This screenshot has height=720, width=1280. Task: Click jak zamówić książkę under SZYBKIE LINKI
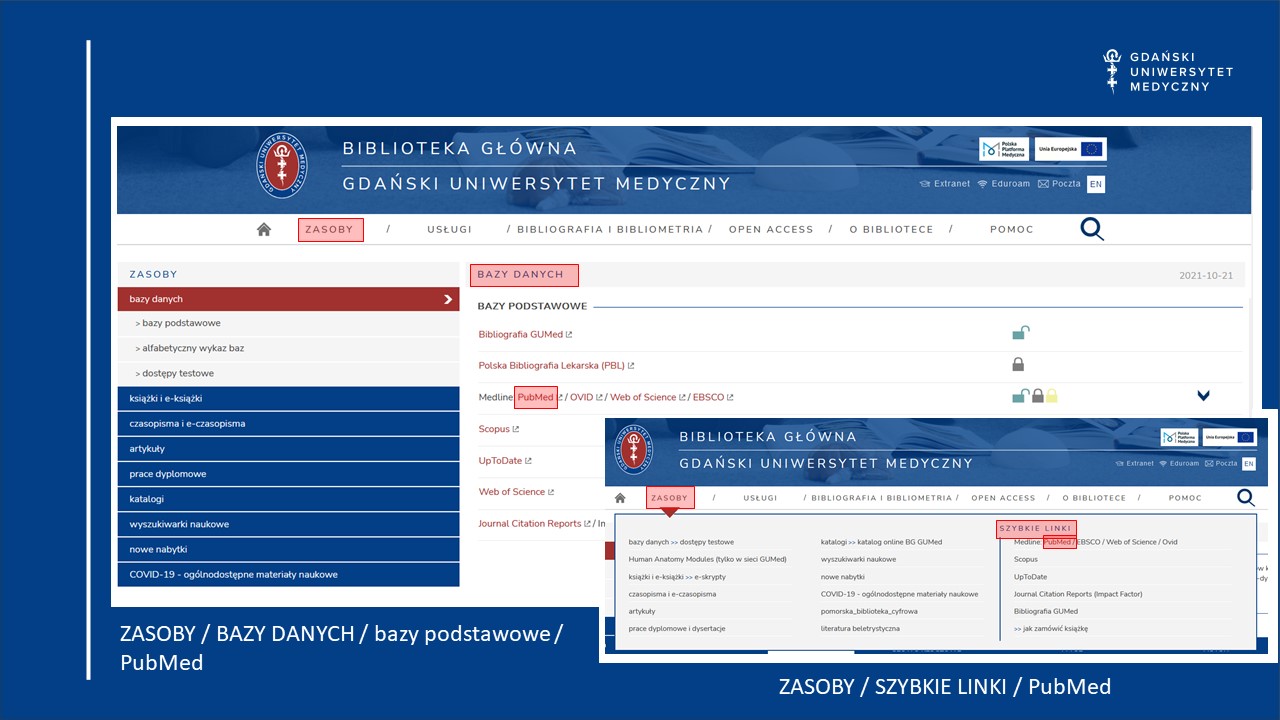(x=1050, y=629)
